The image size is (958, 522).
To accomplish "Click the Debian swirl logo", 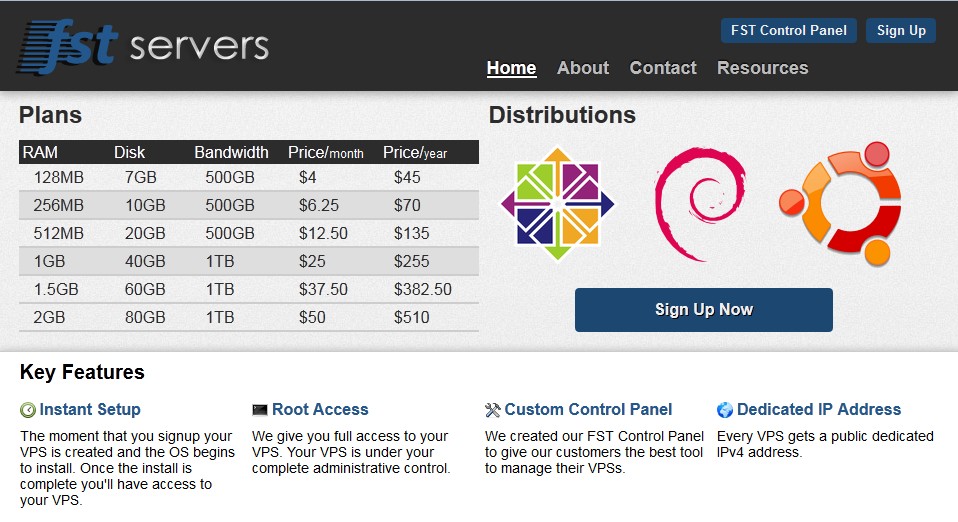I will click(x=700, y=204).
